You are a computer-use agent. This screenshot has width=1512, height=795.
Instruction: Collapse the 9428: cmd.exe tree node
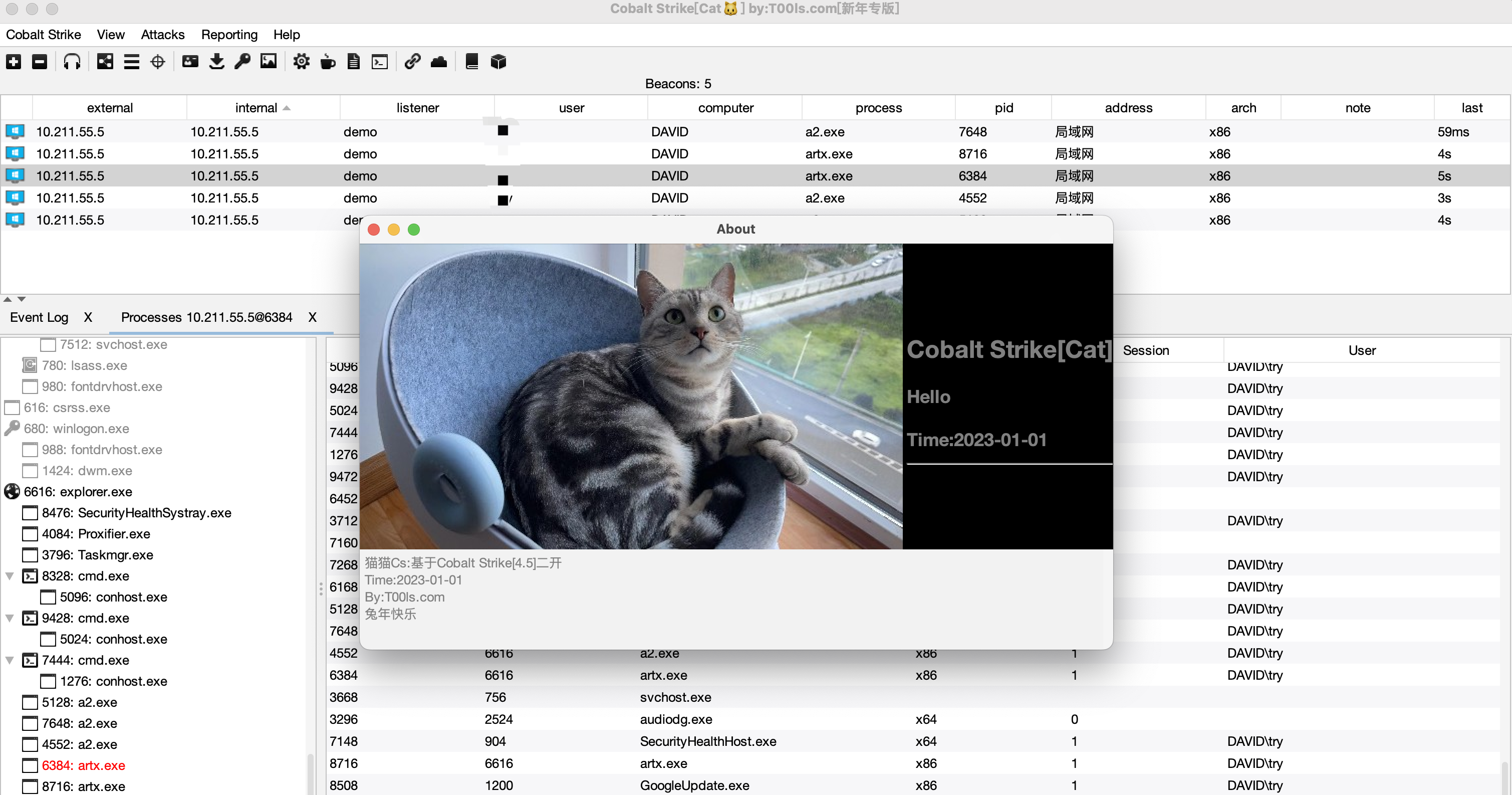(x=10, y=618)
